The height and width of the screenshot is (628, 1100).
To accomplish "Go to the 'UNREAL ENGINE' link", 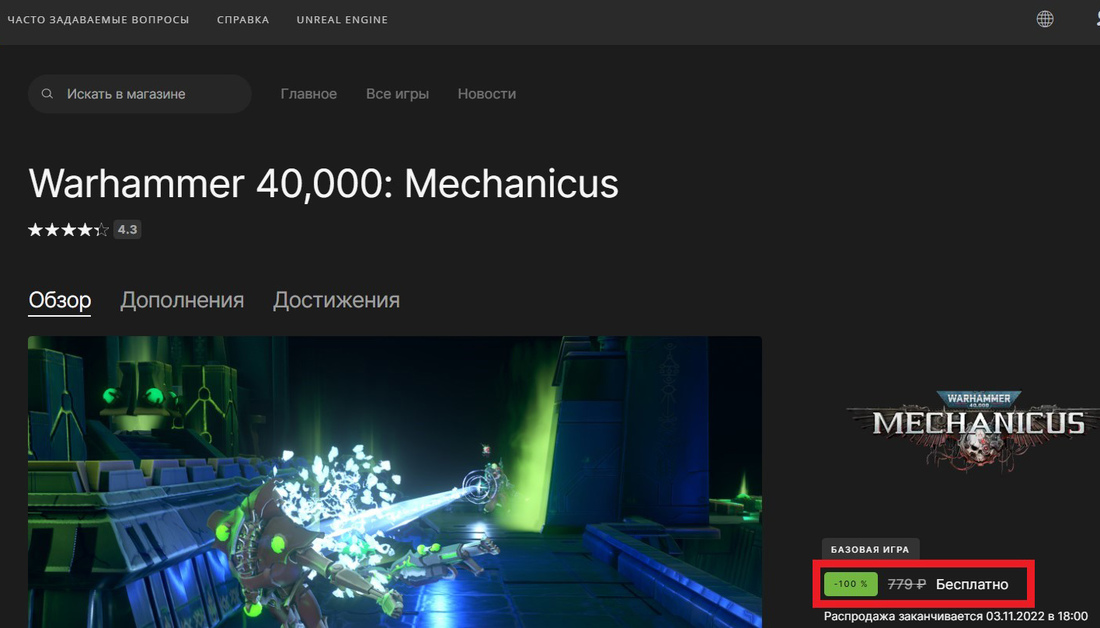I will pyautogui.click(x=342, y=20).
